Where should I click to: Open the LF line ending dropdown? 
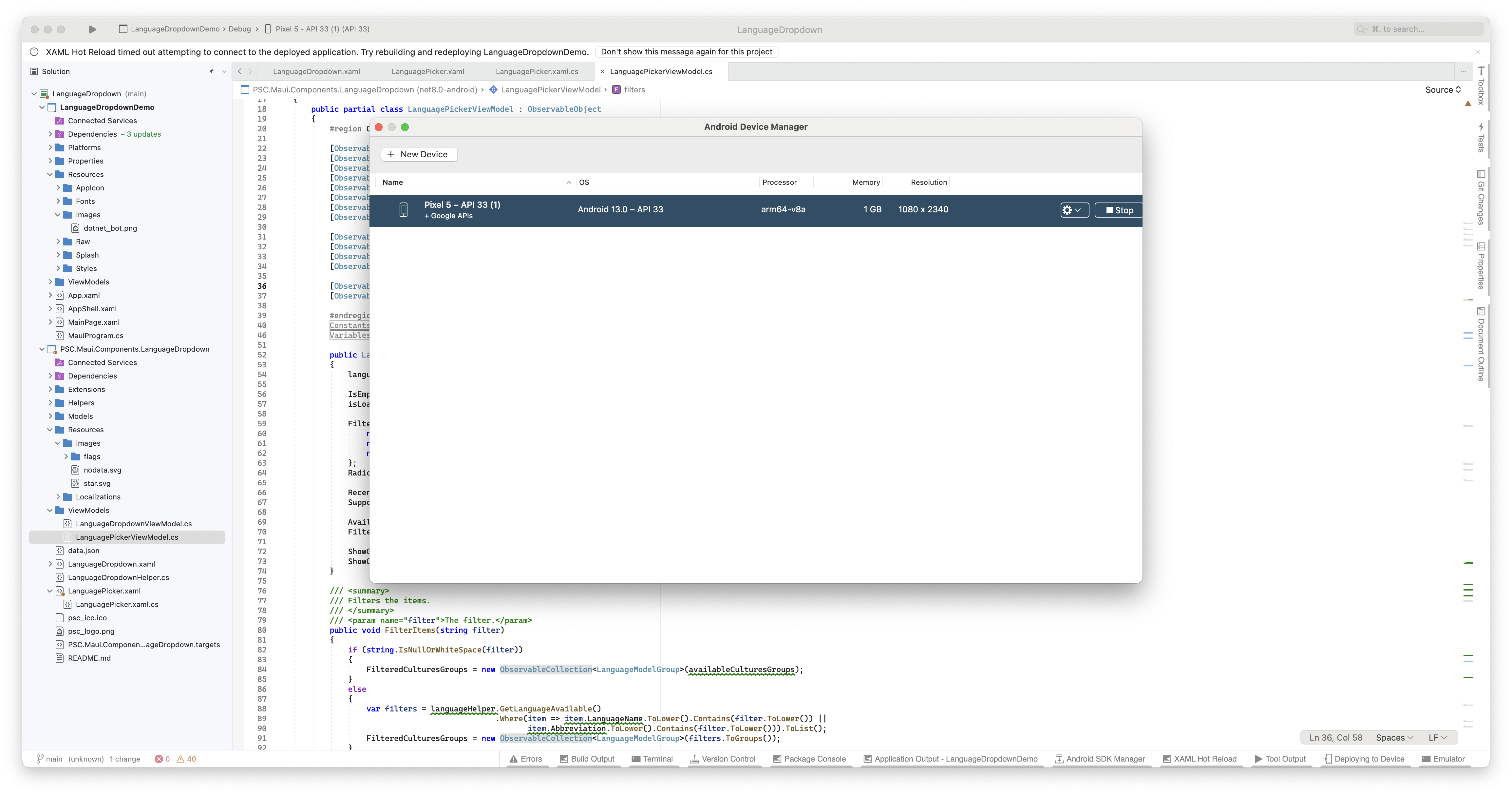click(x=1437, y=737)
